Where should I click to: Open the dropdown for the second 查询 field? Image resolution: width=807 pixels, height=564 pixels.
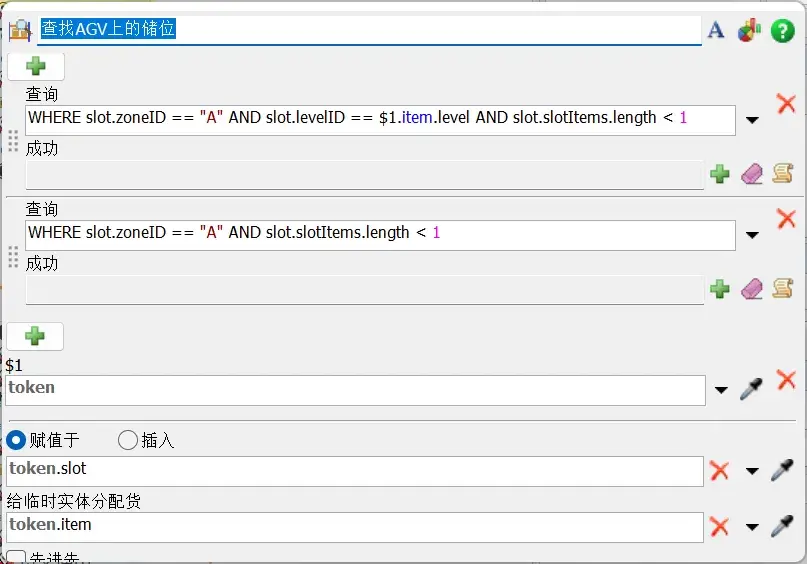tap(752, 236)
